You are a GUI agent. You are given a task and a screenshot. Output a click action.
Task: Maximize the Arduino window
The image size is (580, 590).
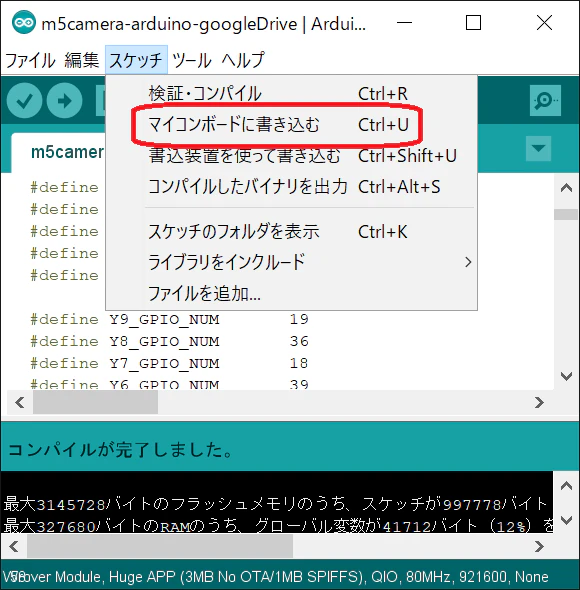point(473,23)
